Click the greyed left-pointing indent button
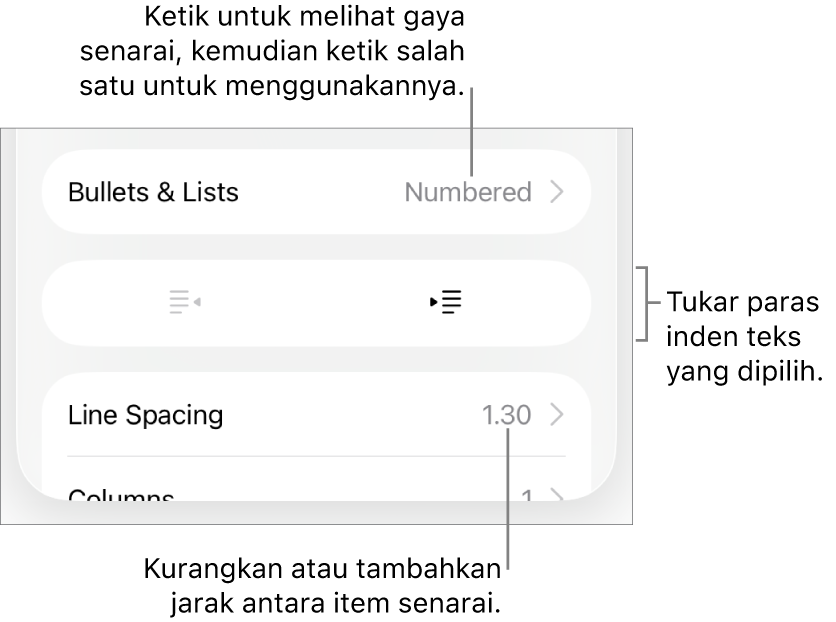The width and height of the screenshot is (836, 622). [x=185, y=302]
